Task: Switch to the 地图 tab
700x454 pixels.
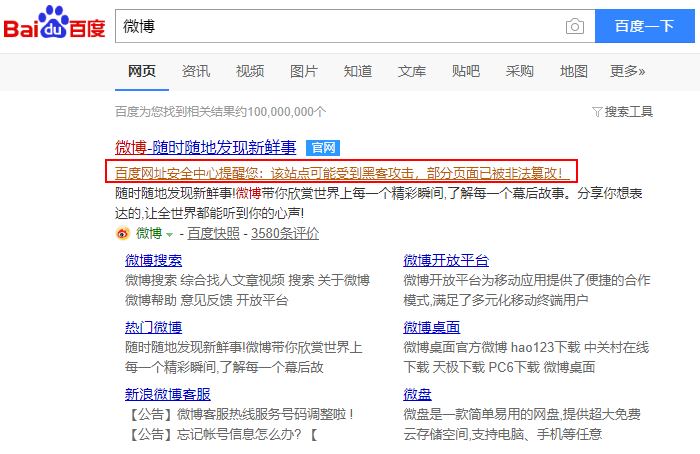Action: point(574,71)
